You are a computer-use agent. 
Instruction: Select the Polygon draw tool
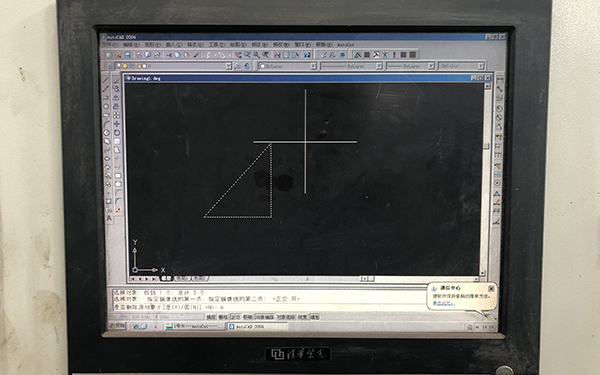tap(106, 106)
